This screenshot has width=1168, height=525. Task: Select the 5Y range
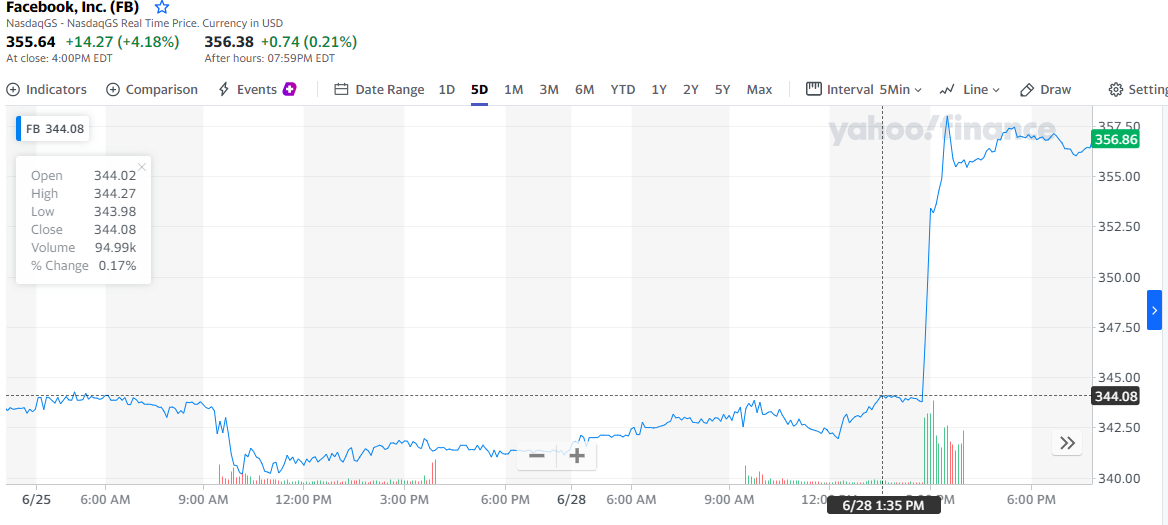pos(723,89)
